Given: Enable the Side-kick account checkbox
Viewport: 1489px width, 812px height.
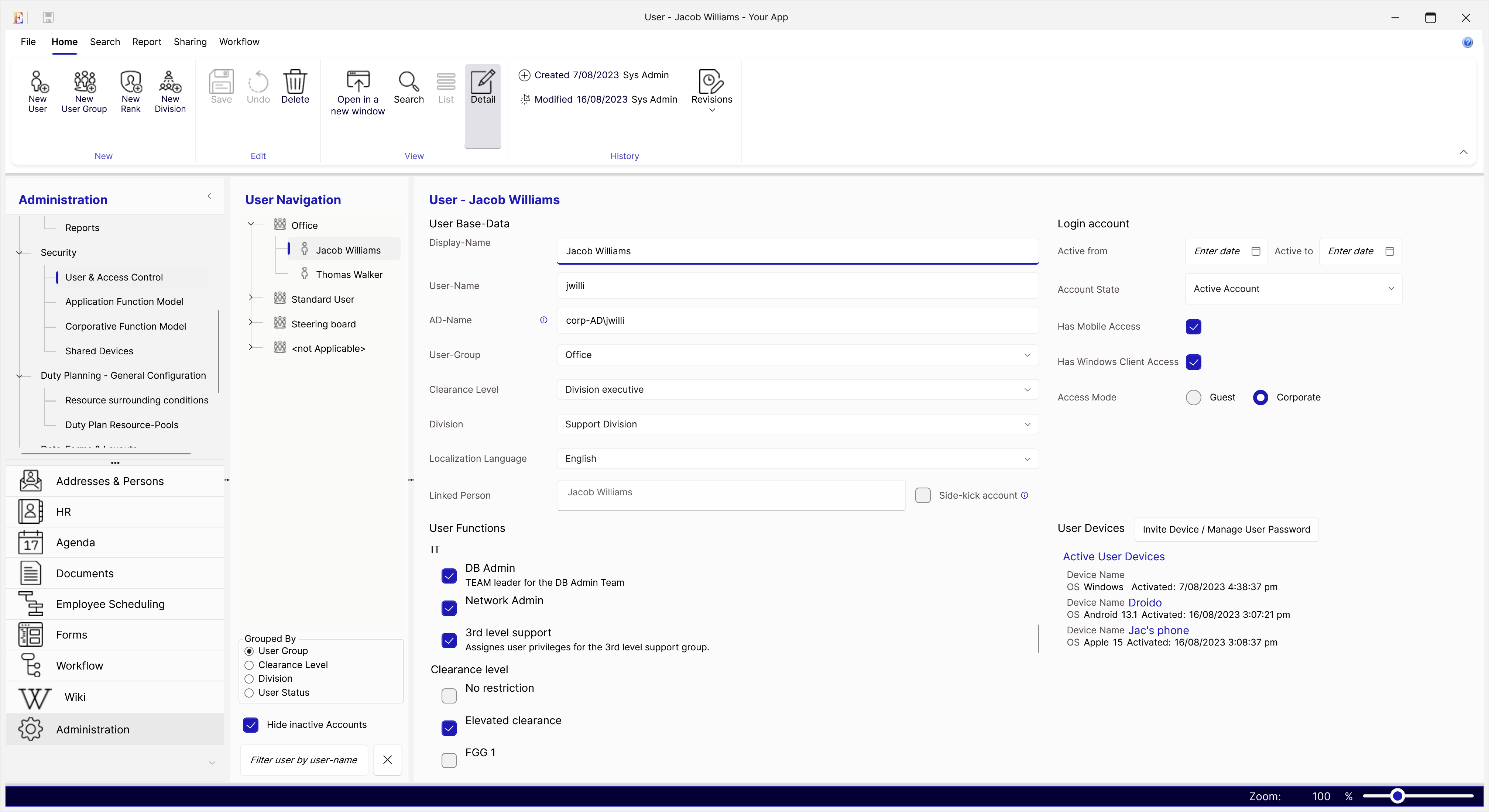Looking at the screenshot, I should 923,495.
